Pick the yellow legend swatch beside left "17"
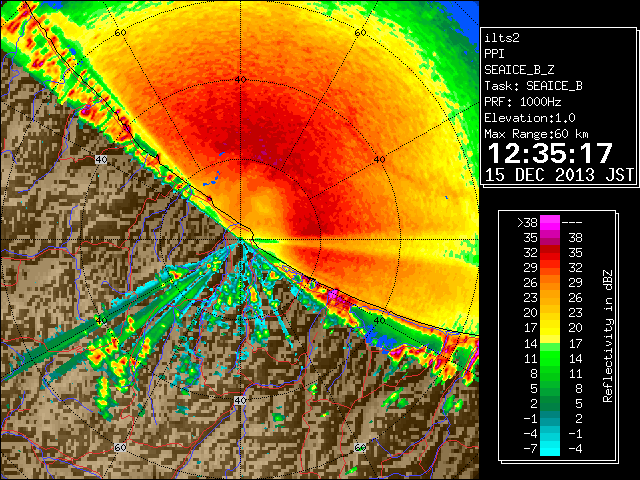This screenshot has height=480, width=640. 550,329
